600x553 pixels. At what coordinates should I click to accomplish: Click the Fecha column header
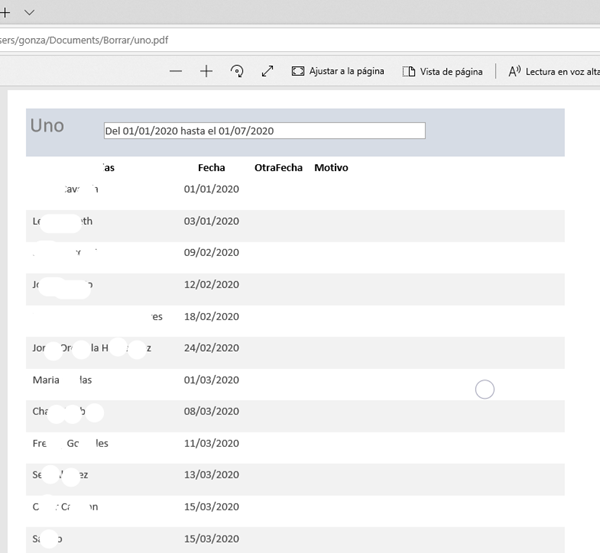click(x=211, y=168)
